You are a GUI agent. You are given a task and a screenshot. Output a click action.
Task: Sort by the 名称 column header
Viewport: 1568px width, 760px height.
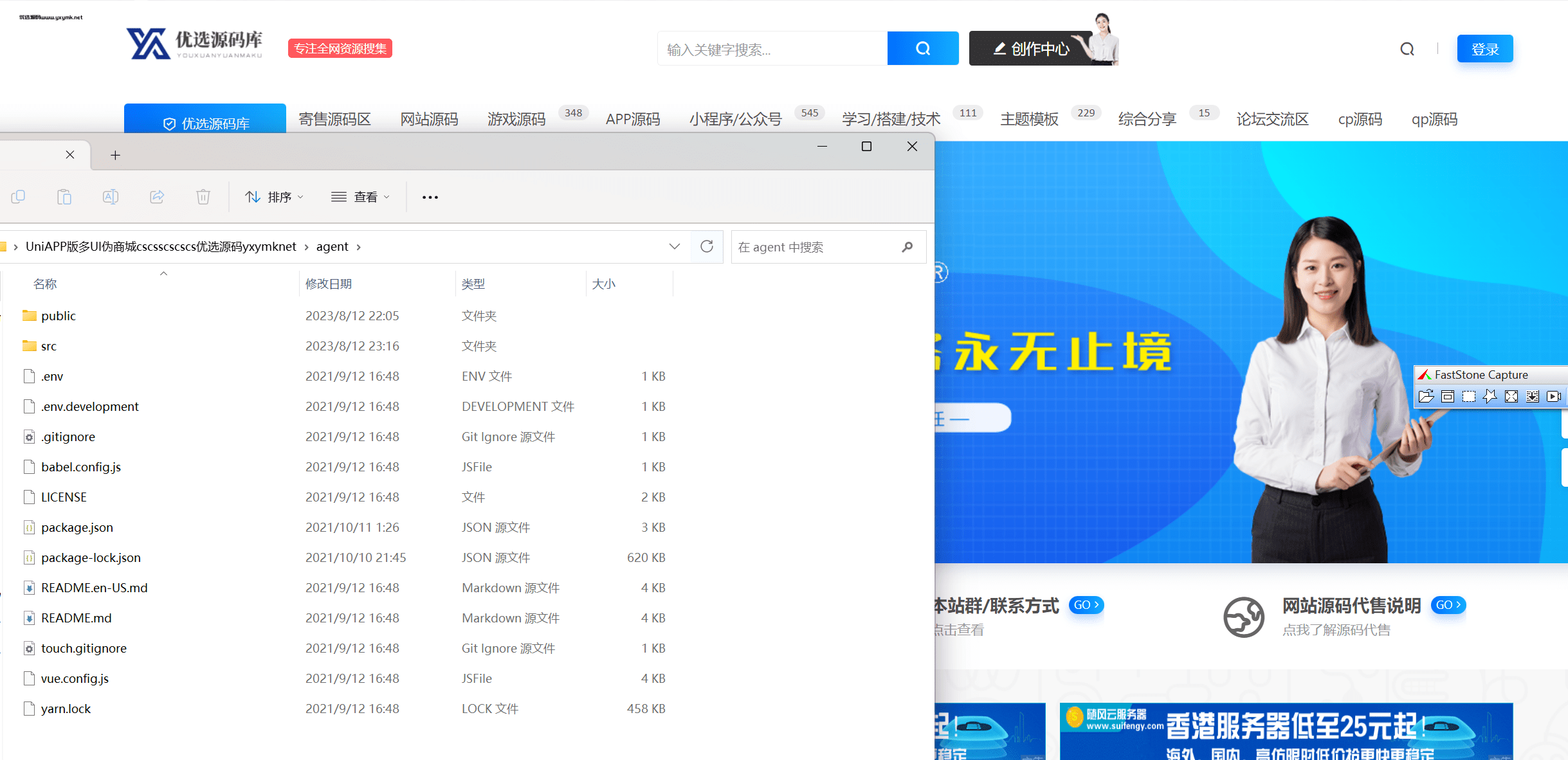pos(45,284)
